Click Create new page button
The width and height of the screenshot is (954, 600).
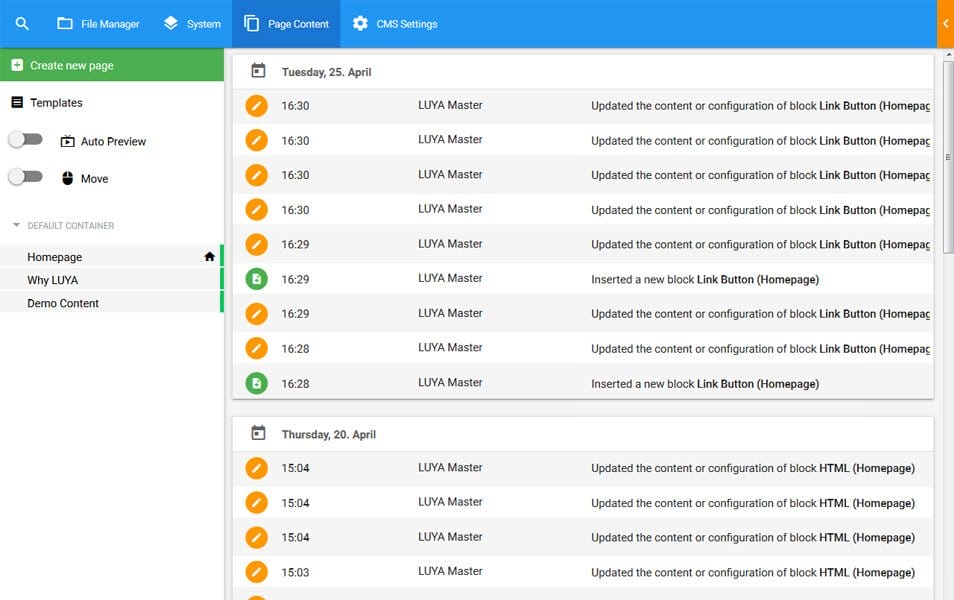[x=111, y=65]
